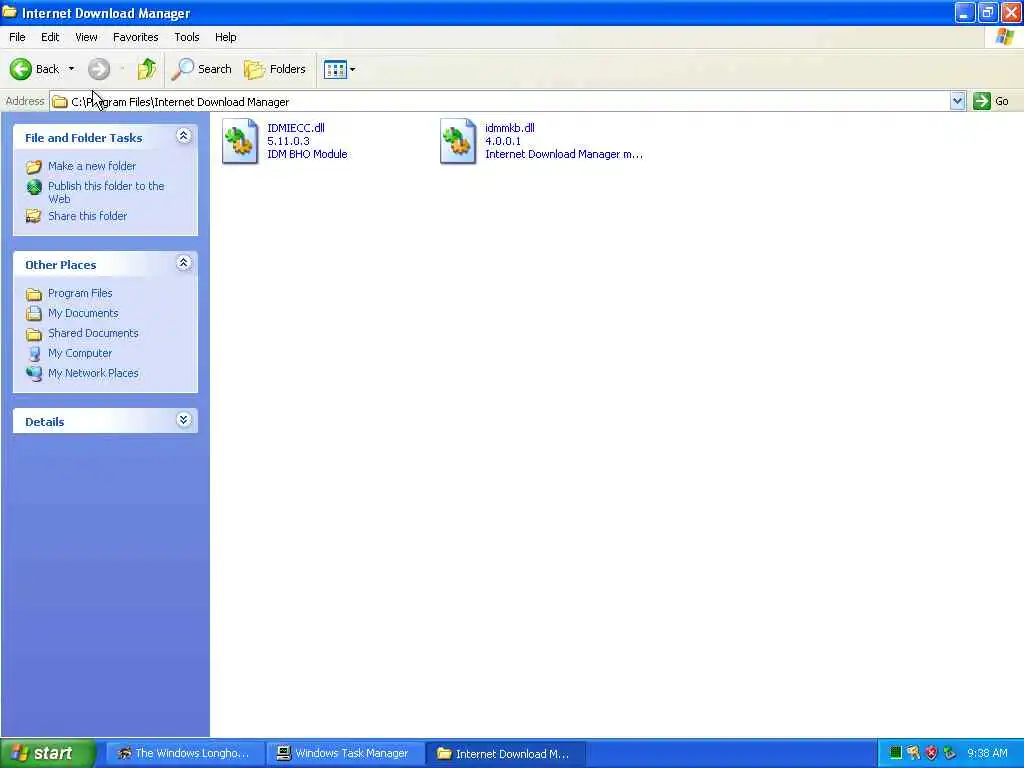Click the Windows flag logo in menu bar
The height and width of the screenshot is (768, 1024).
coord(1005,37)
